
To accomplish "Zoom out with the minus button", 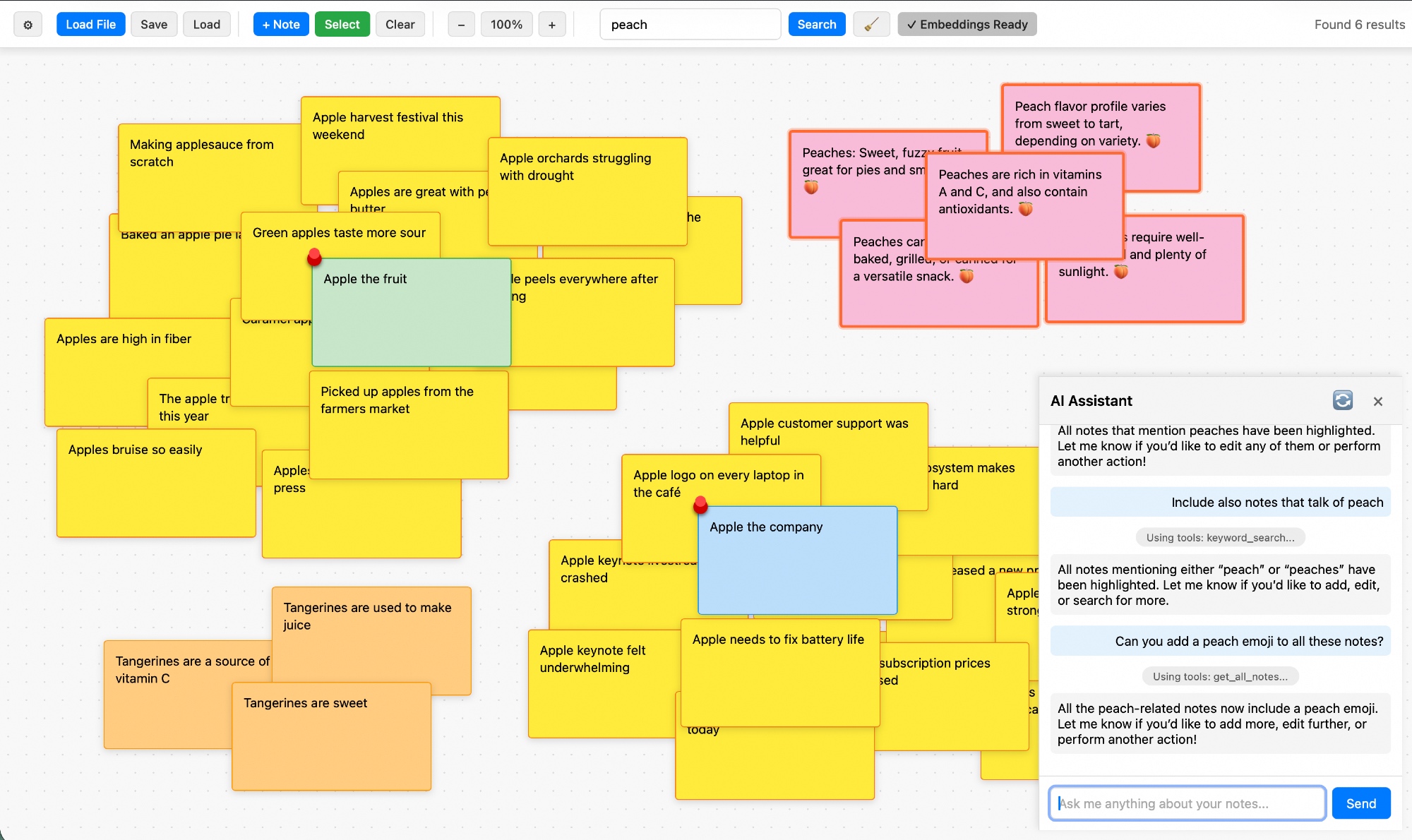I will (x=461, y=25).
